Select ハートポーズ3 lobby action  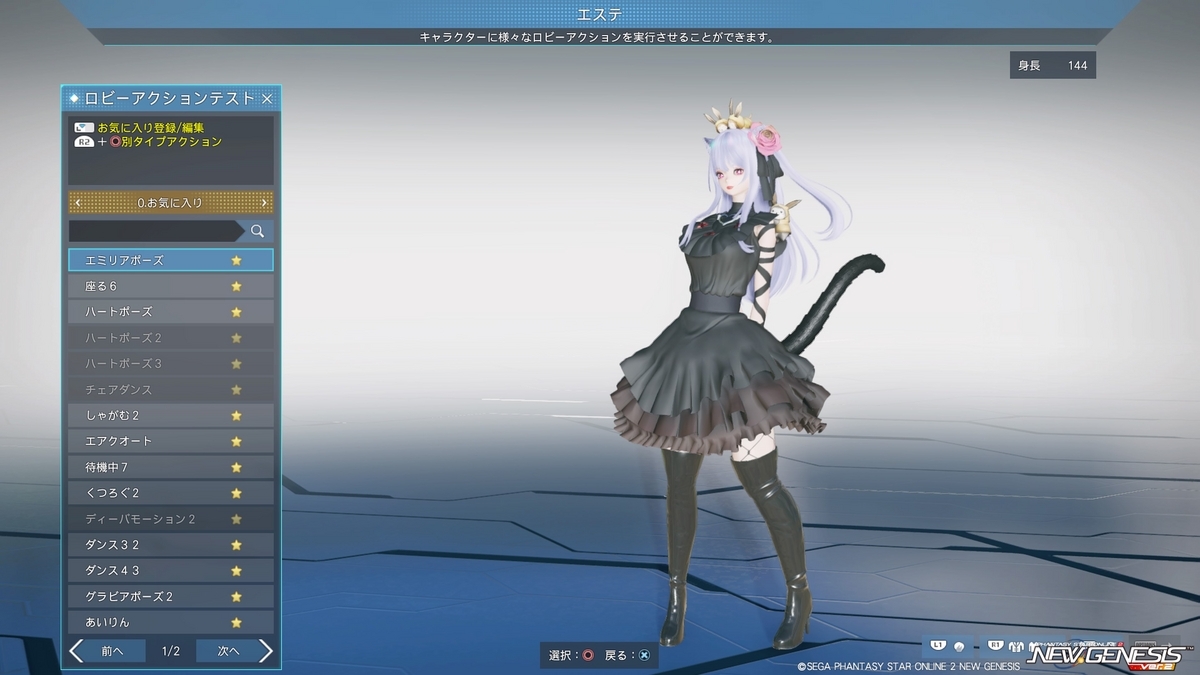[x=171, y=364]
